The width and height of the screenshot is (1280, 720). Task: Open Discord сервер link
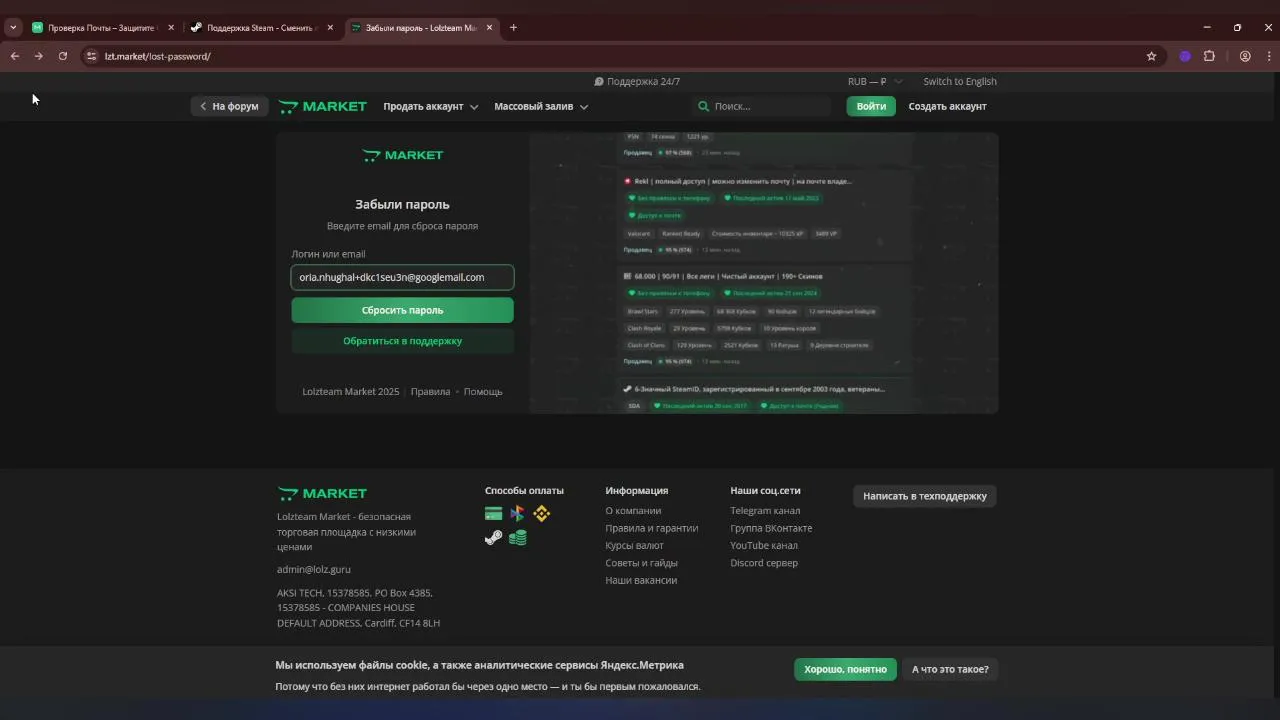[764, 563]
